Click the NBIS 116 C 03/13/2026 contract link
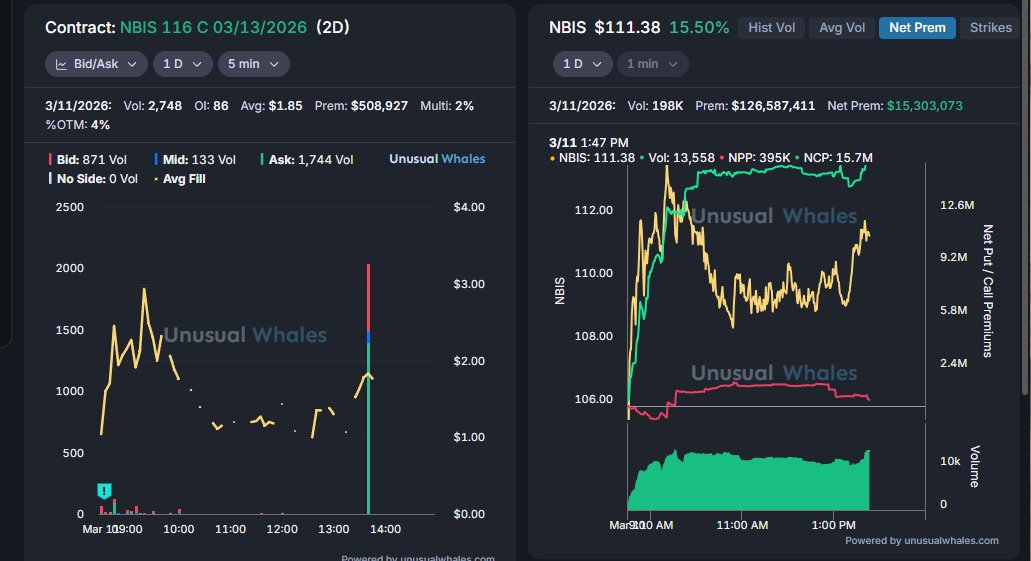This screenshot has width=1031, height=561. (x=213, y=28)
